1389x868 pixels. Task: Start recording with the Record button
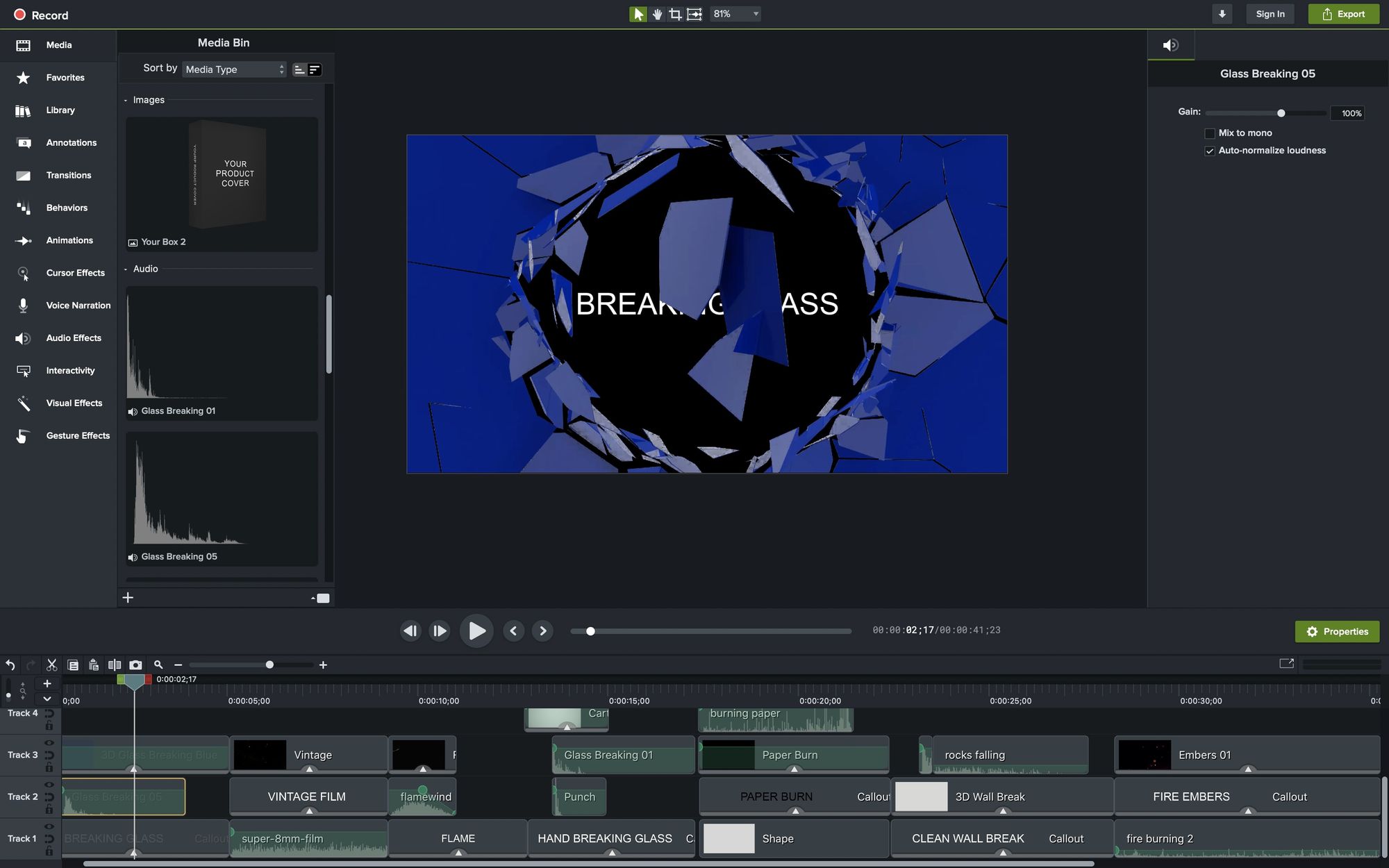pos(41,15)
